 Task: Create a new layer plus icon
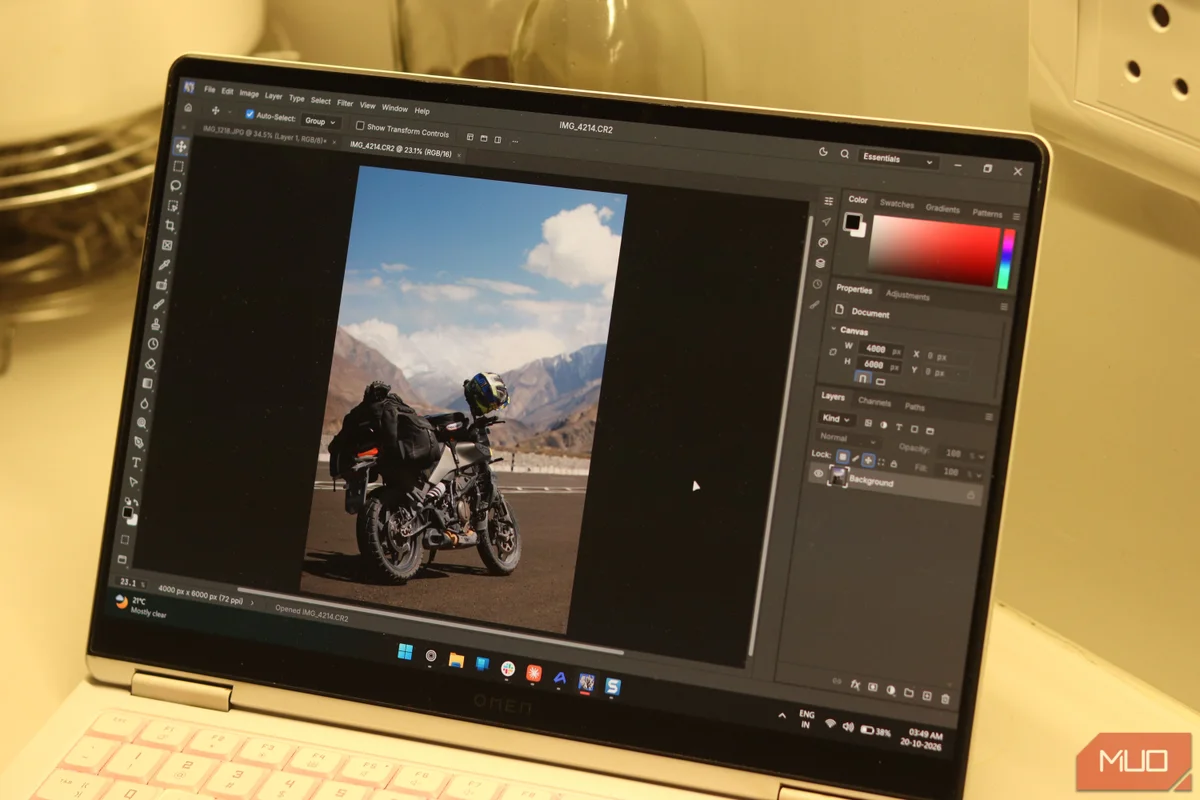[927, 695]
